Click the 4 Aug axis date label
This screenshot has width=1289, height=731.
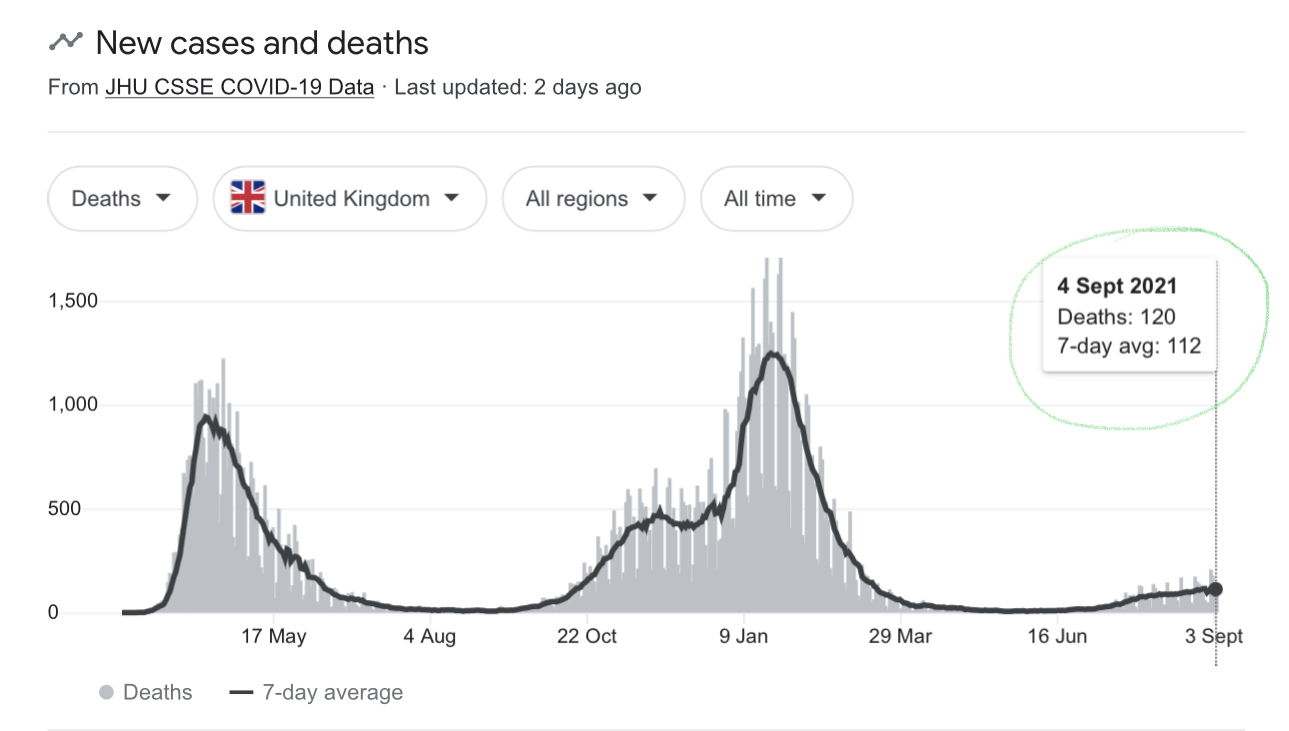click(x=430, y=637)
